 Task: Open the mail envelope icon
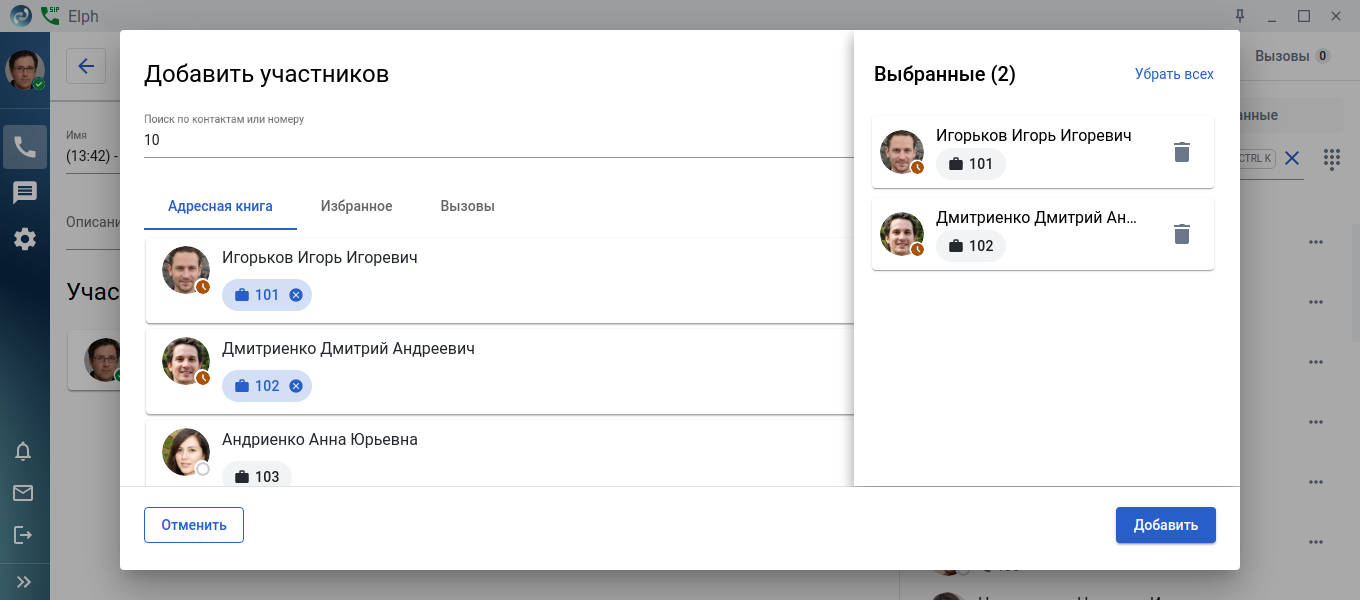pos(23,493)
